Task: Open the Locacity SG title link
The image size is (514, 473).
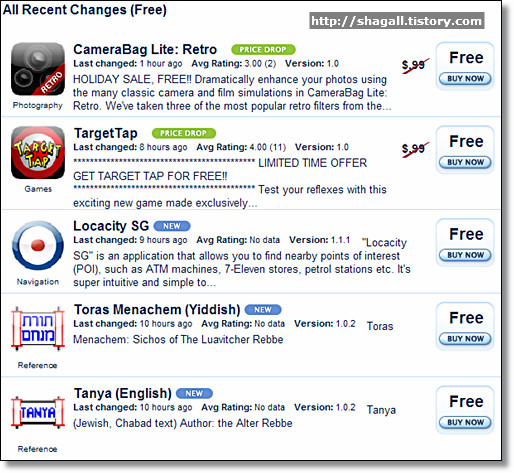Action: 111,226
